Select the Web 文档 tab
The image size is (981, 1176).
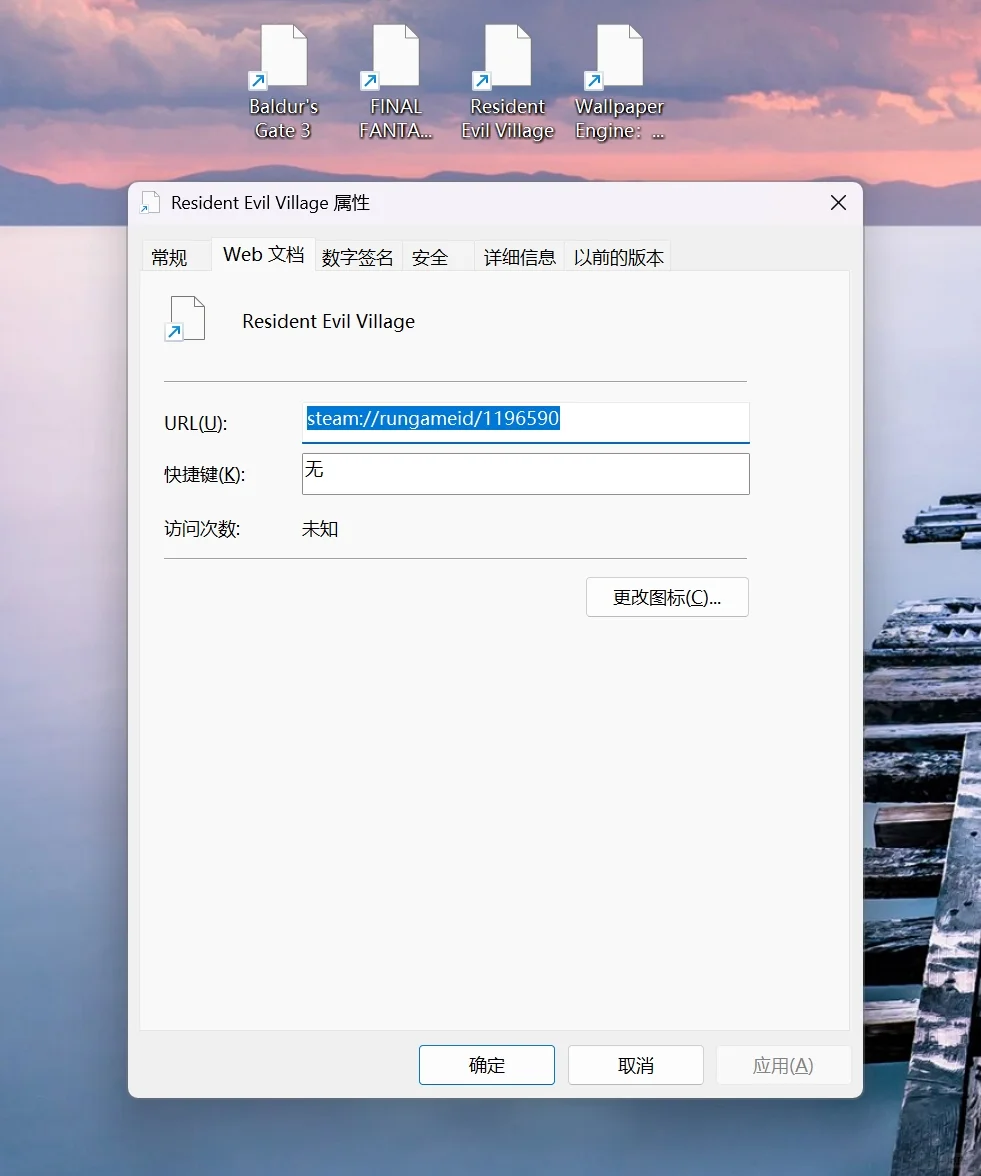tap(262, 255)
